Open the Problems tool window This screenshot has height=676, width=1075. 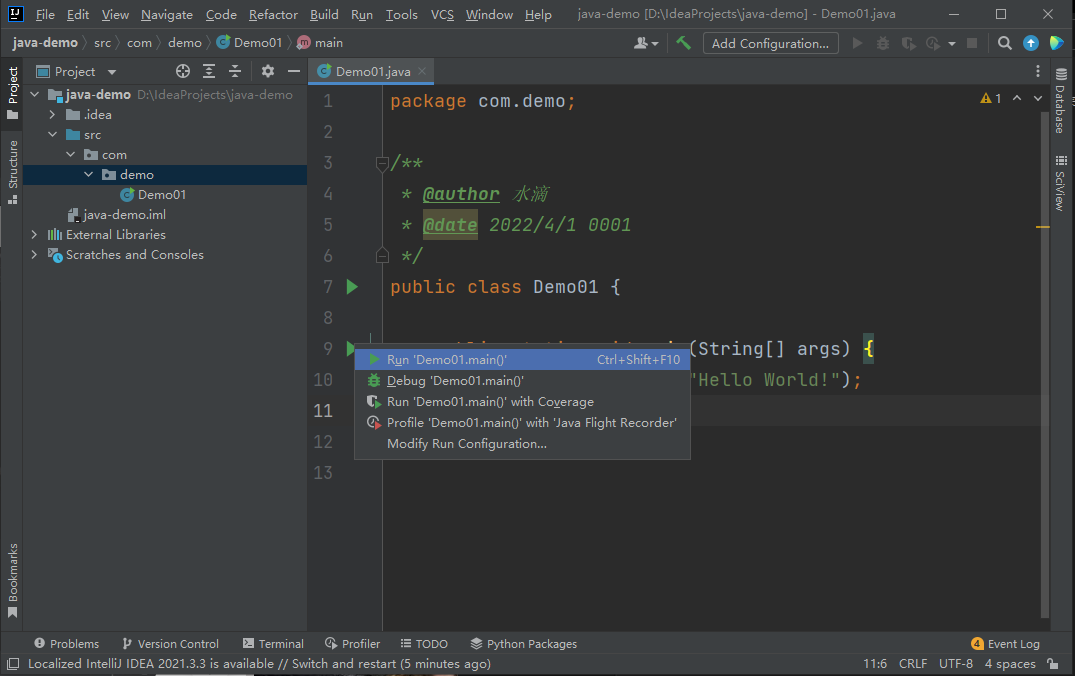coord(67,644)
